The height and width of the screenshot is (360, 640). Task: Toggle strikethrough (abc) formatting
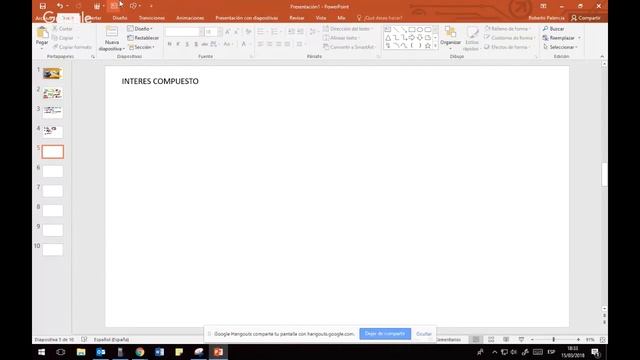pyautogui.click(x=204, y=44)
